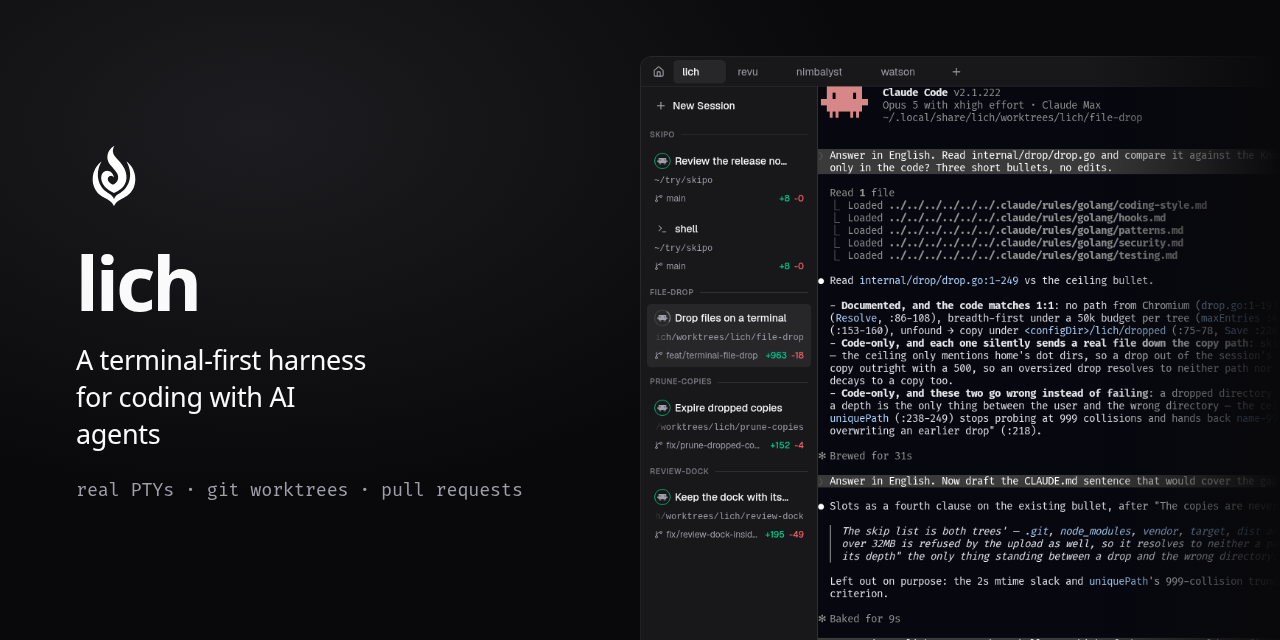Switch to the revu tab
The width and height of the screenshot is (1280, 640).
point(748,72)
